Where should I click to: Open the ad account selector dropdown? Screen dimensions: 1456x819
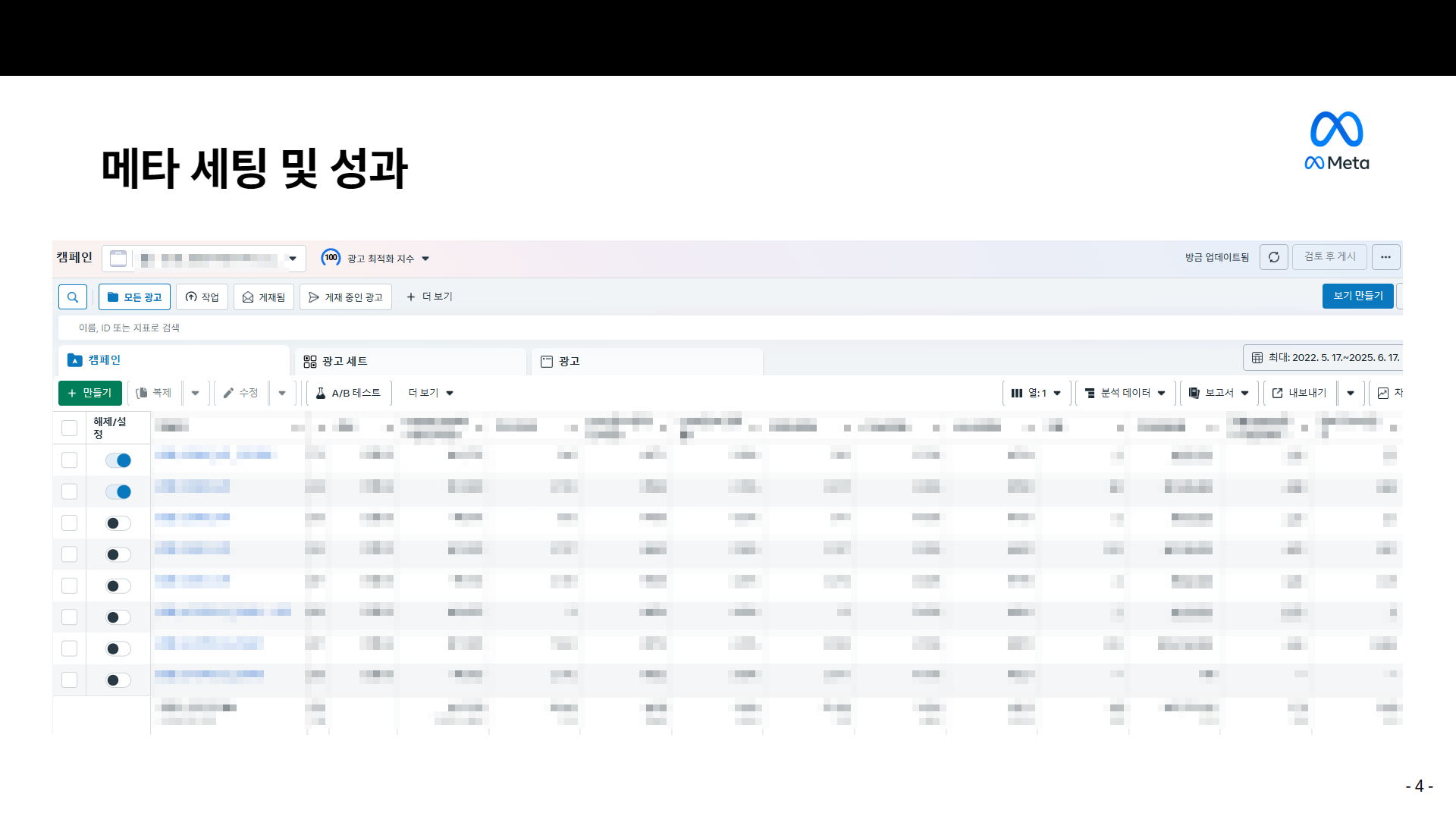click(x=204, y=259)
